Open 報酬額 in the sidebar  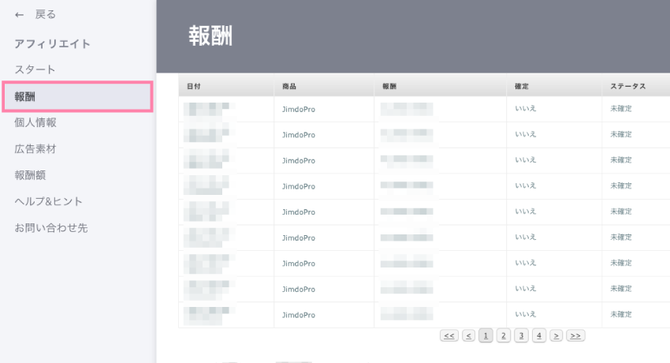(30, 175)
